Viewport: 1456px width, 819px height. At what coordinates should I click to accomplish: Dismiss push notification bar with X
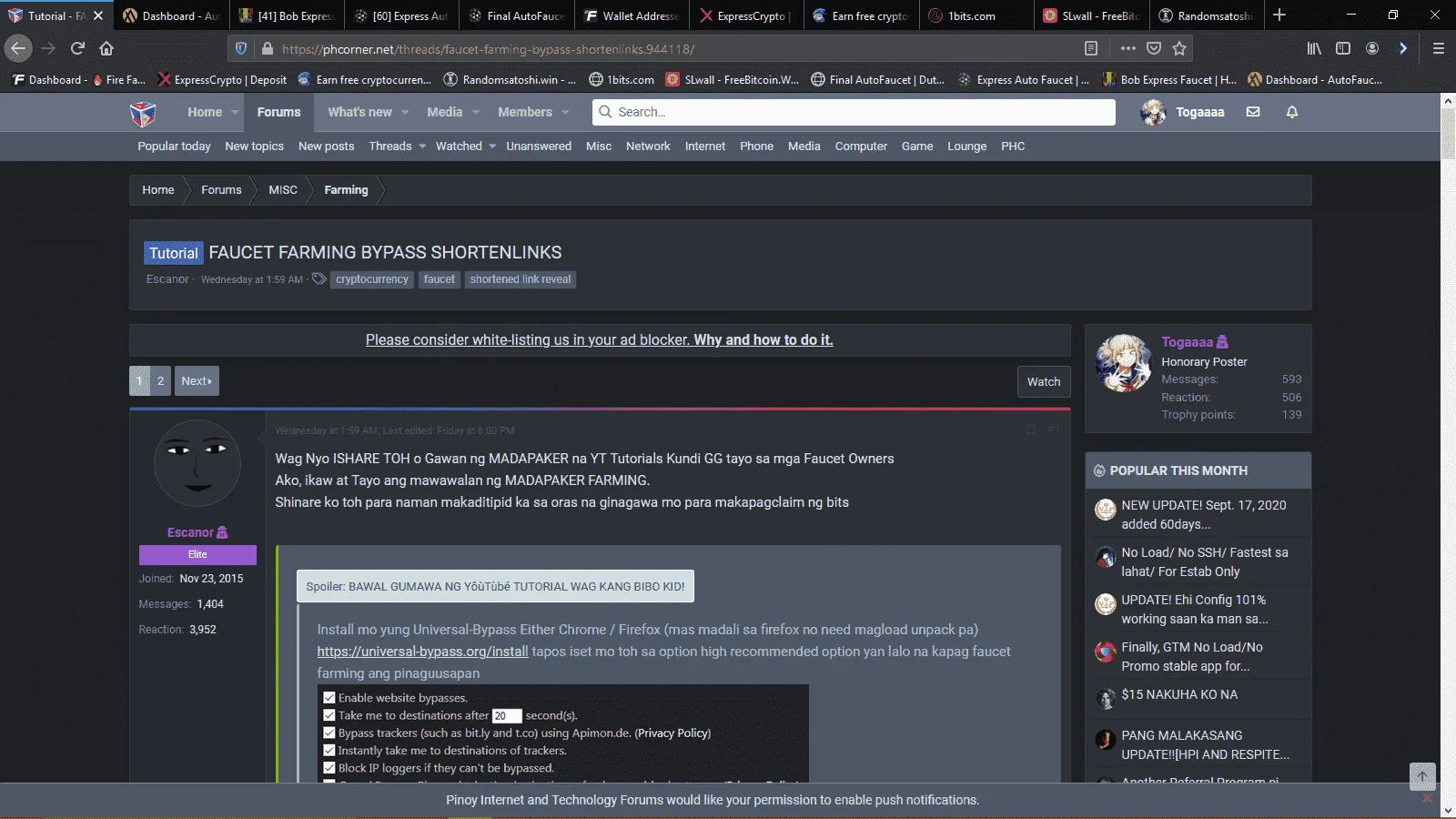pos(1426,798)
